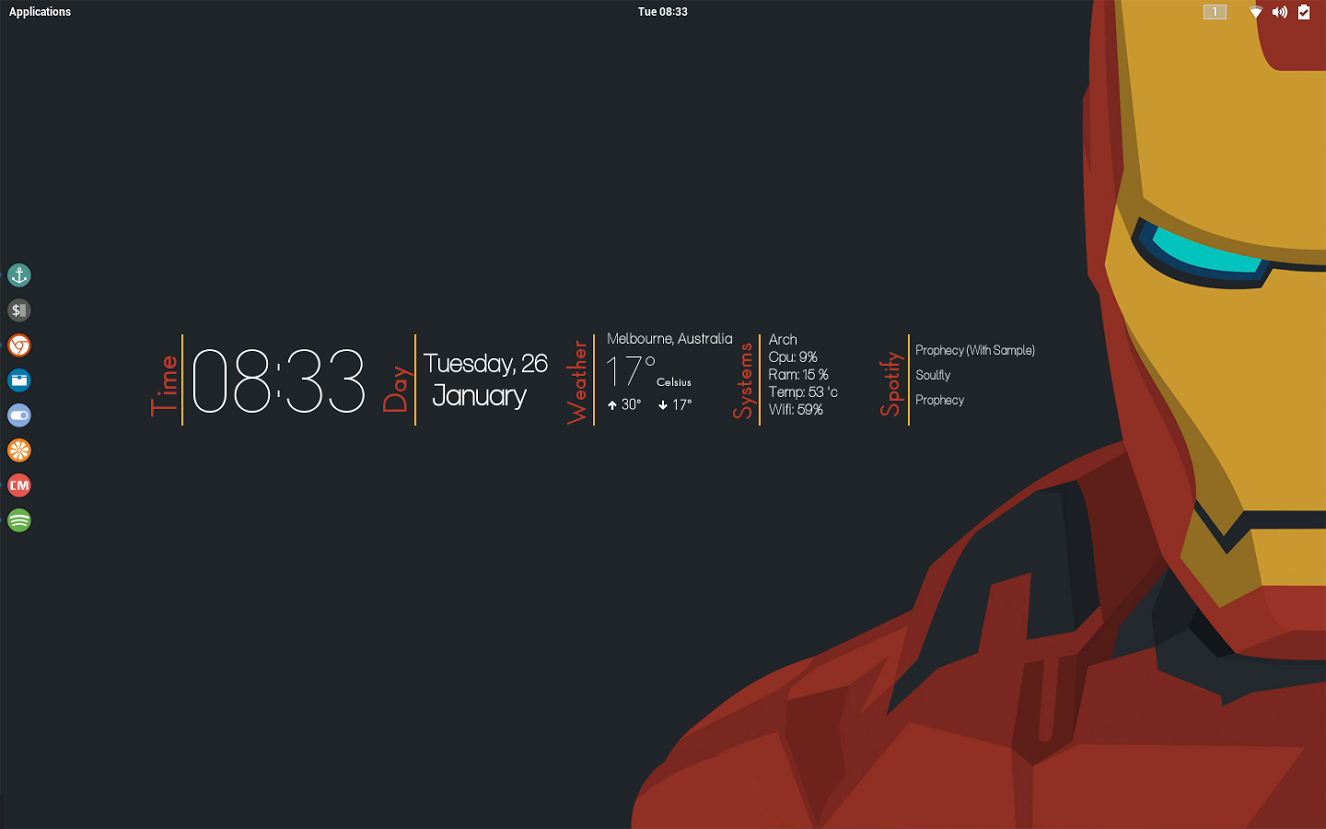The image size is (1326, 829).
Task: Click the Tue 08:33 panel clock
Action: pyautogui.click(x=663, y=12)
